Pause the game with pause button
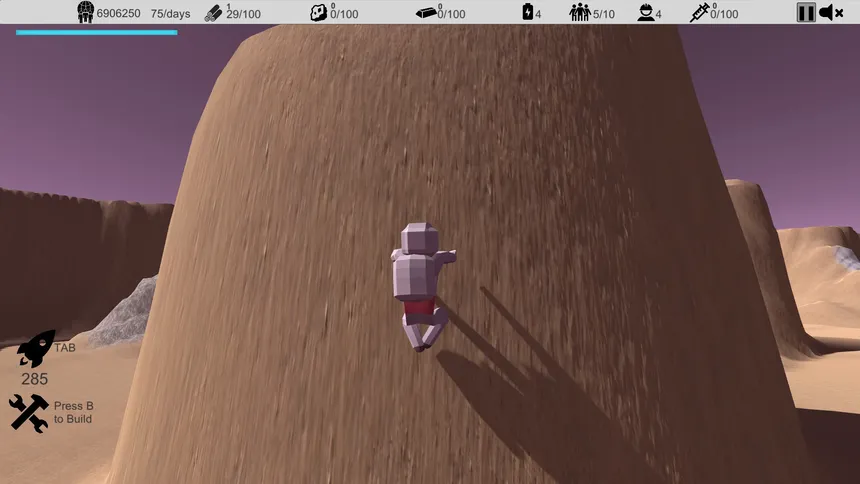Viewport: 860px width, 484px height. pyautogui.click(x=806, y=13)
